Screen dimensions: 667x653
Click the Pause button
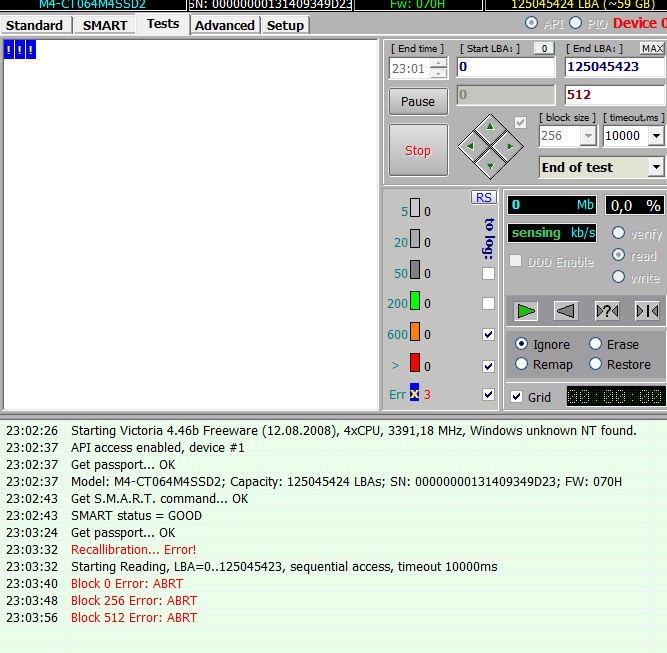coord(418,101)
